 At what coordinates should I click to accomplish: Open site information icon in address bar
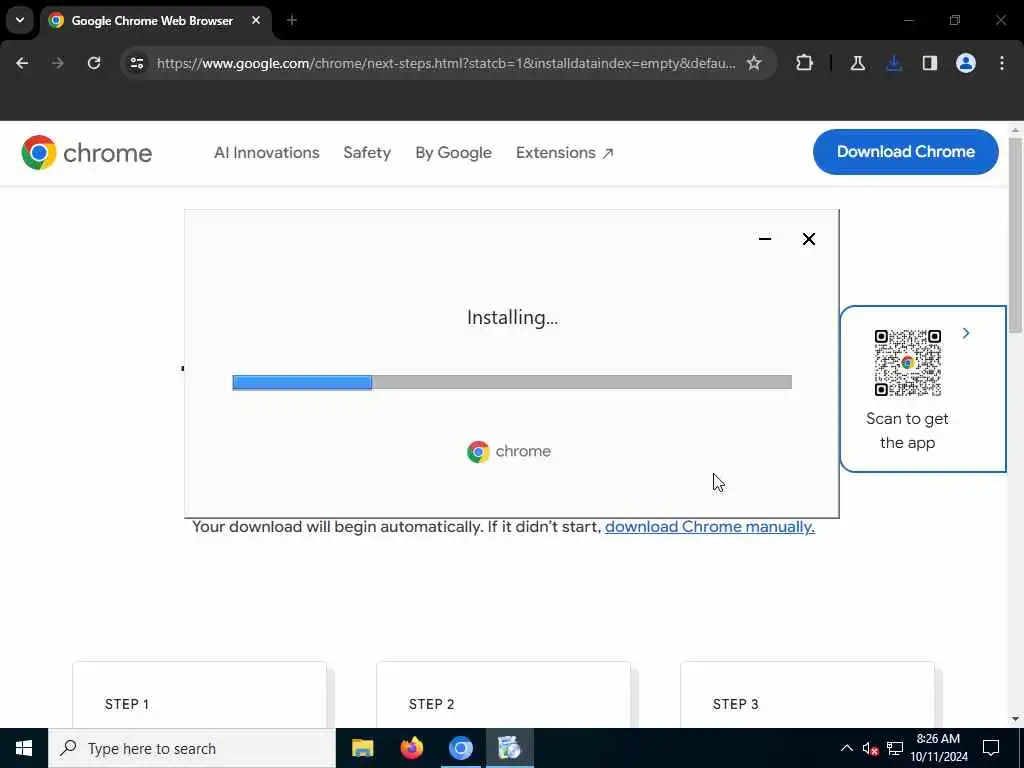coord(136,63)
